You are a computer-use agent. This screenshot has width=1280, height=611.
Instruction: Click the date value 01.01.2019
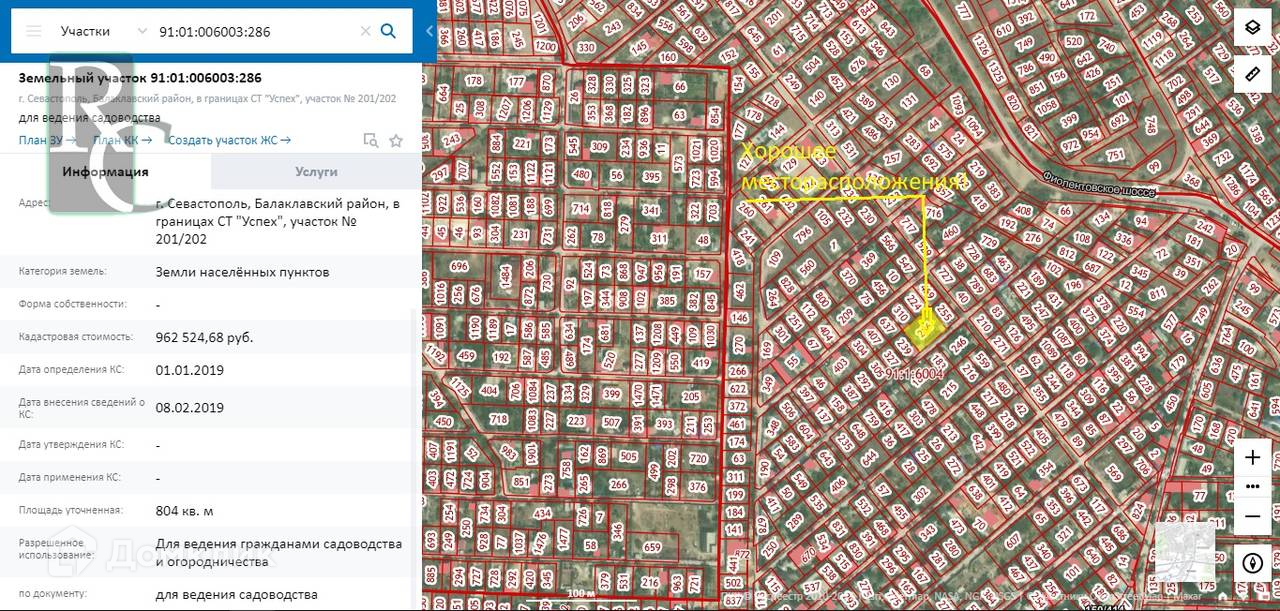pyautogui.click(x=190, y=370)
